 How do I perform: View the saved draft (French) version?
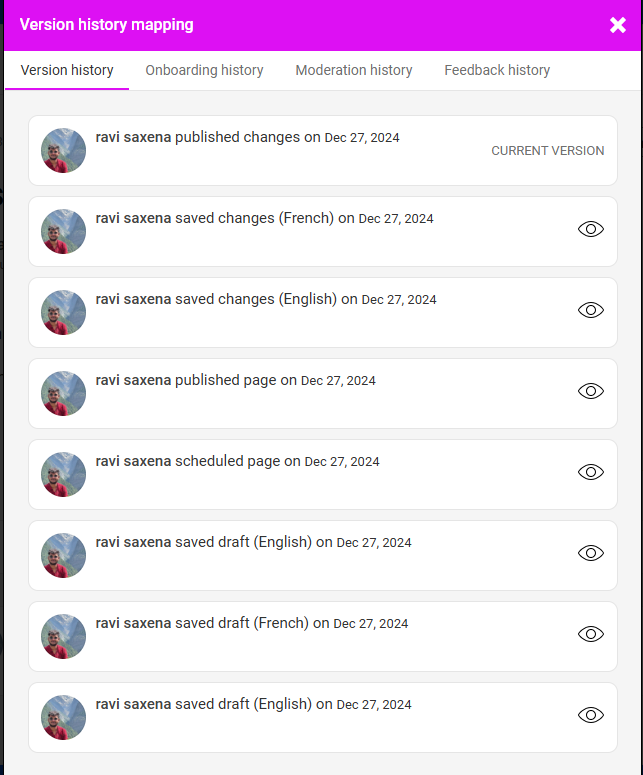(591, 634)
